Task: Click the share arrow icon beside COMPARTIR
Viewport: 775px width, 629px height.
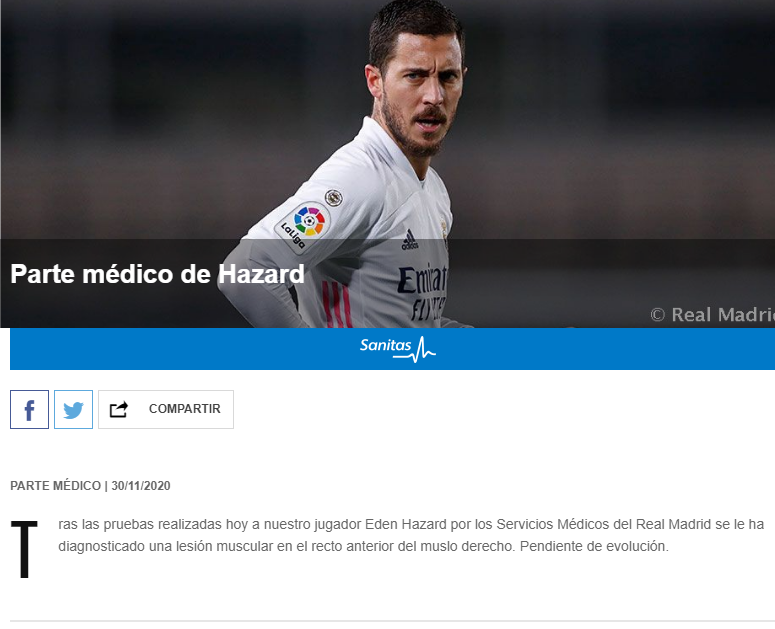Action: tap(119, 409)
